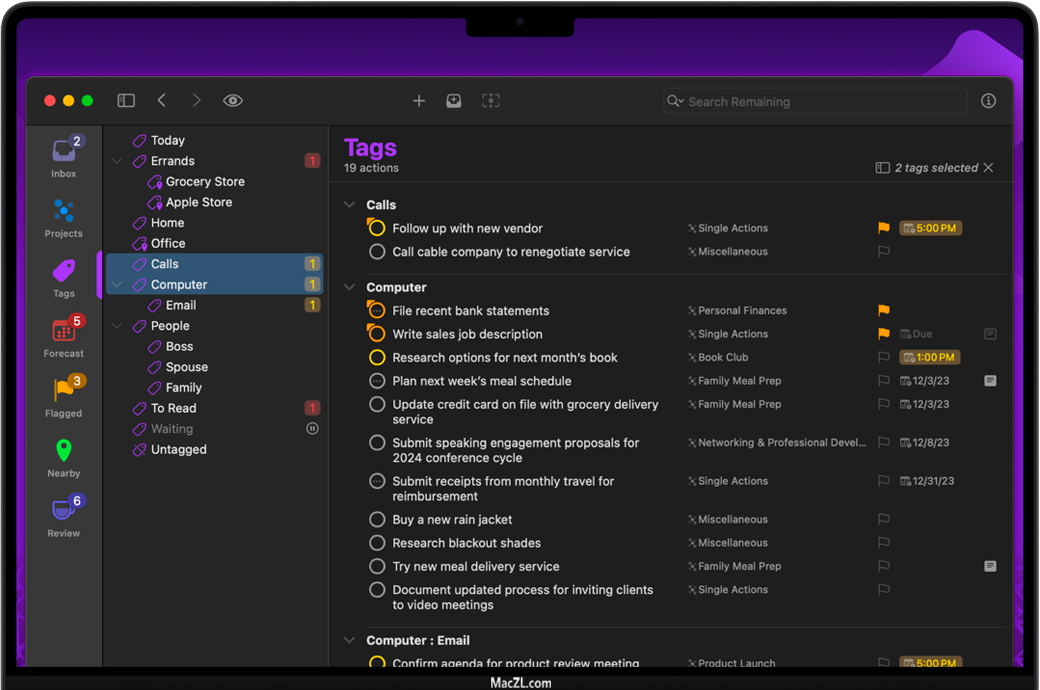The height and width of the screenshot is (690, 1040).
Task: Clear the '2 tags selected' filter
Action: (x=988, y=168)
